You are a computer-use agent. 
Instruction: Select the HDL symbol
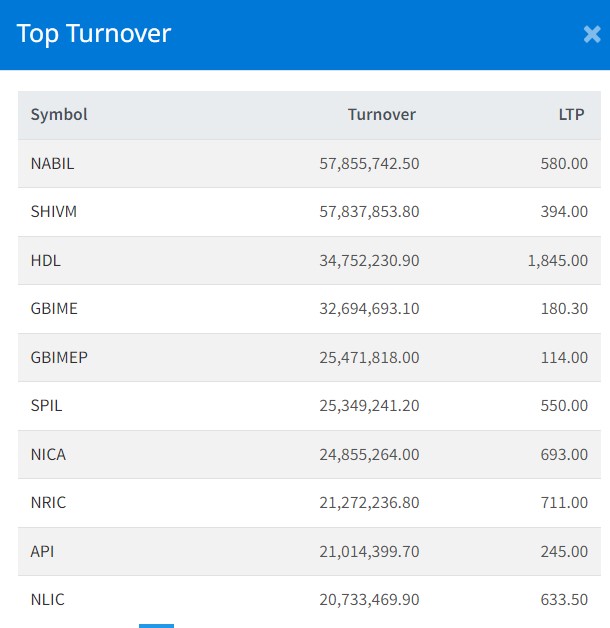click(x=46, y=260)
